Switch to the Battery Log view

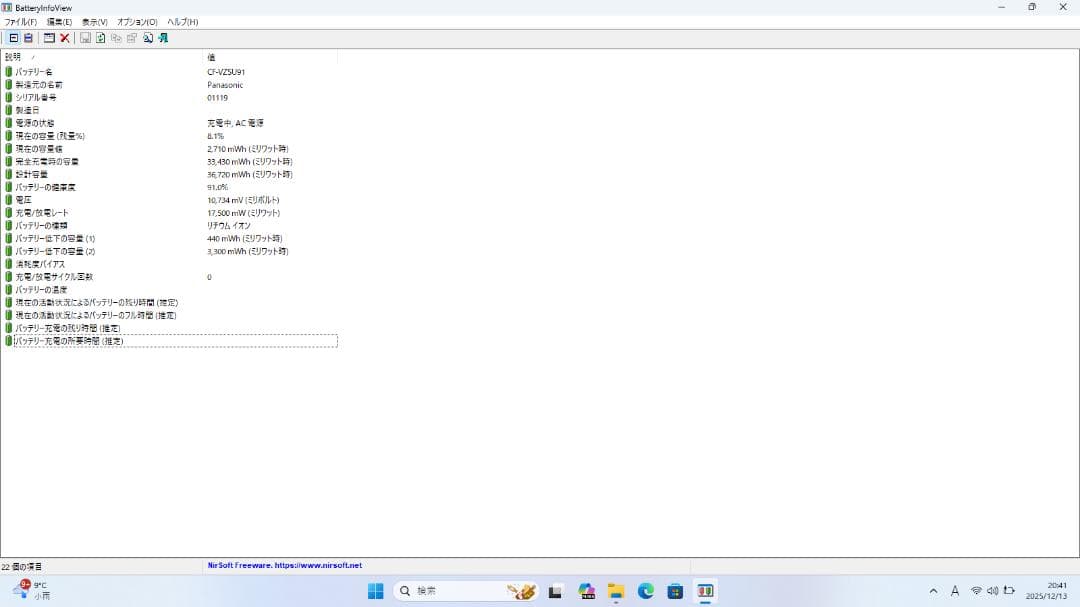[28, 38]
